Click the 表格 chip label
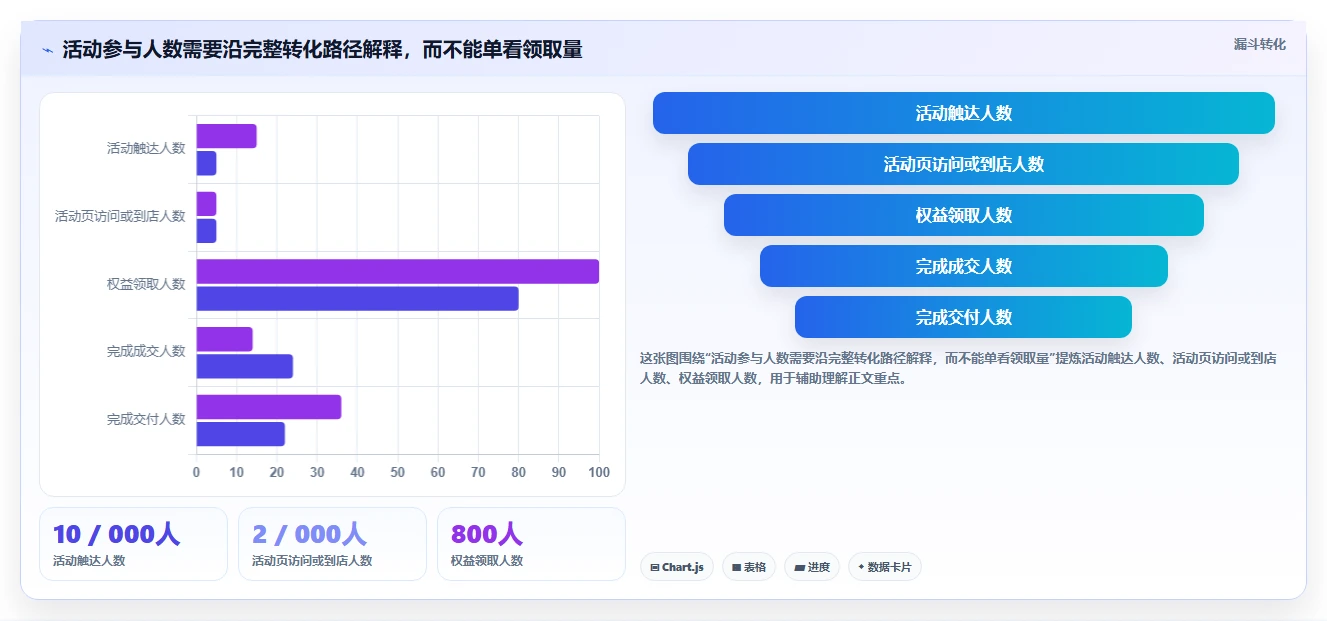 [x=755, y=567]
